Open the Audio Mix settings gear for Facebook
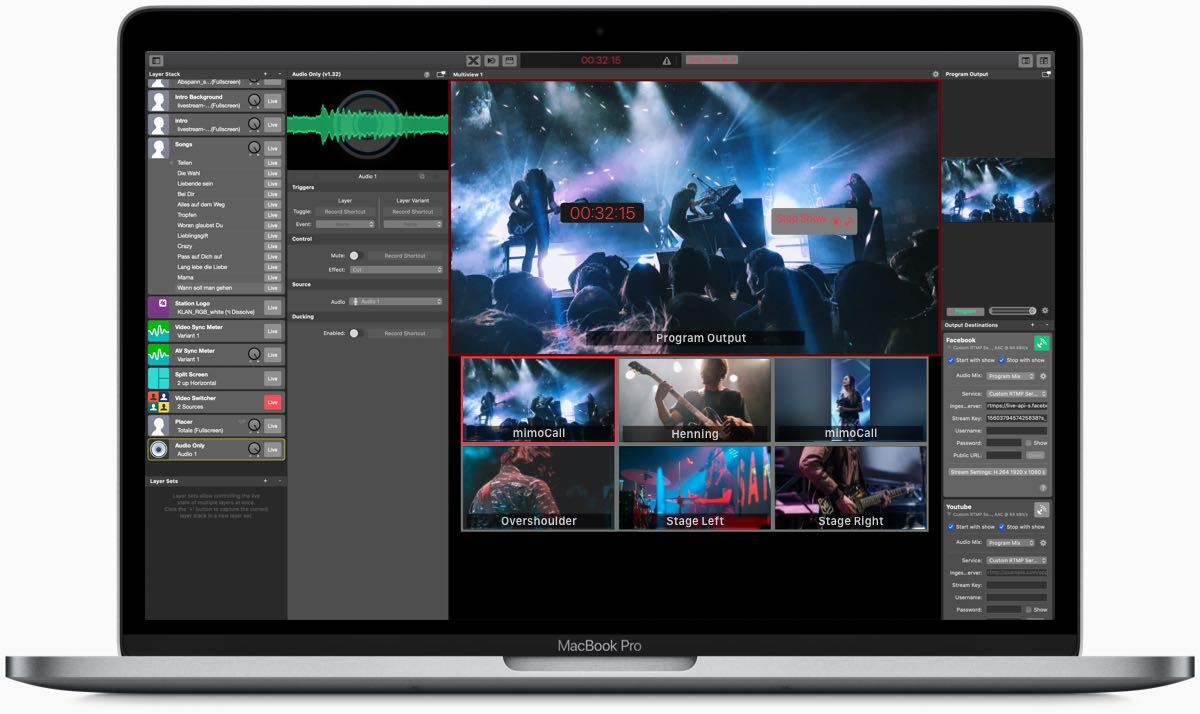Screen dimensions: 1200x714 [x=1041, y=376]
